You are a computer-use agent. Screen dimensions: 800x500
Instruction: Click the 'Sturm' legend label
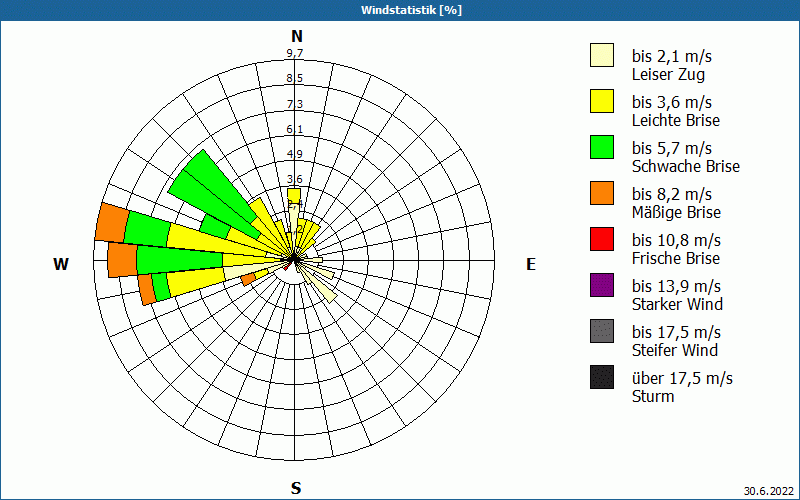coord(653,396)
